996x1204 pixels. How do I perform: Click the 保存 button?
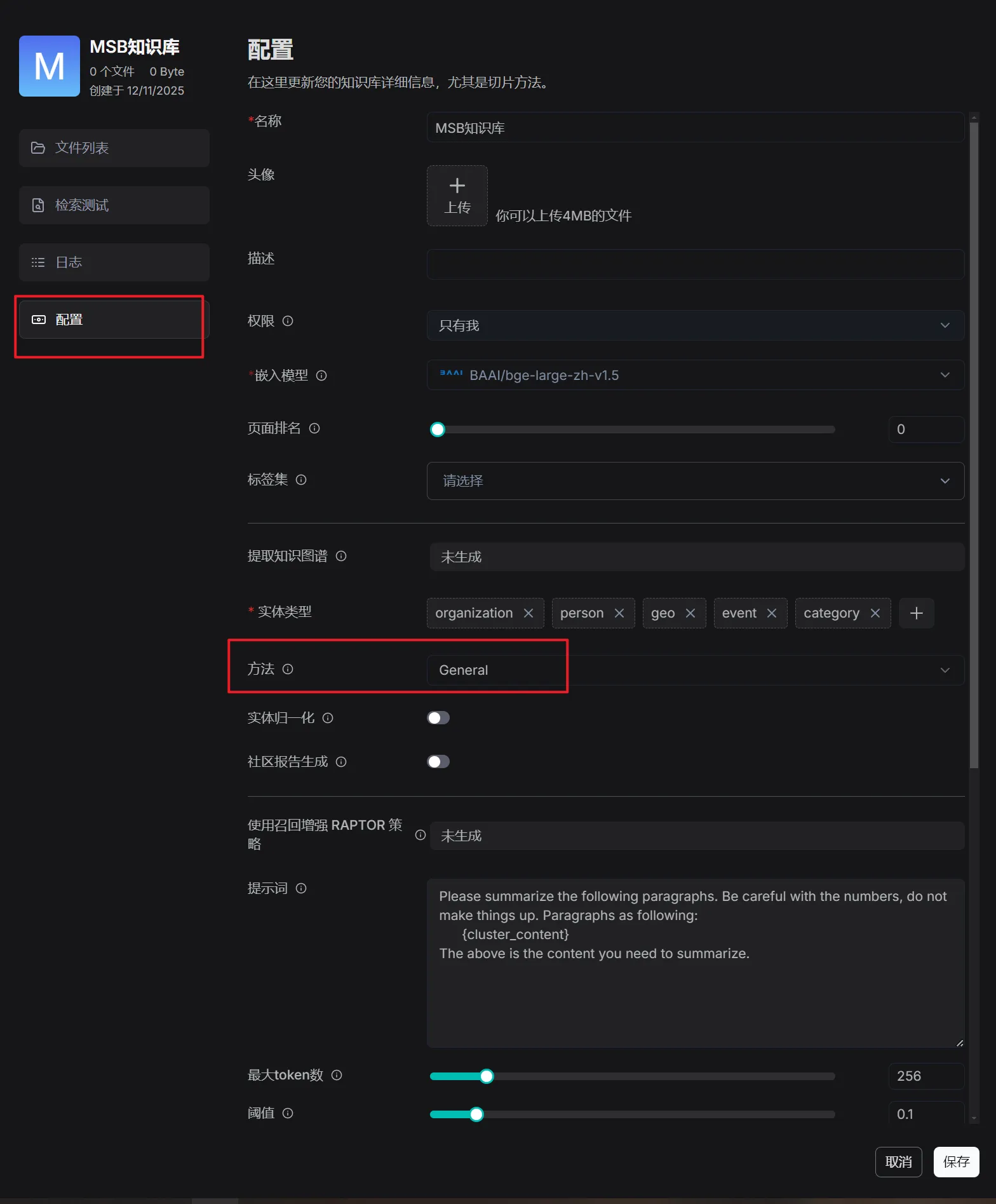[956, 1162]
